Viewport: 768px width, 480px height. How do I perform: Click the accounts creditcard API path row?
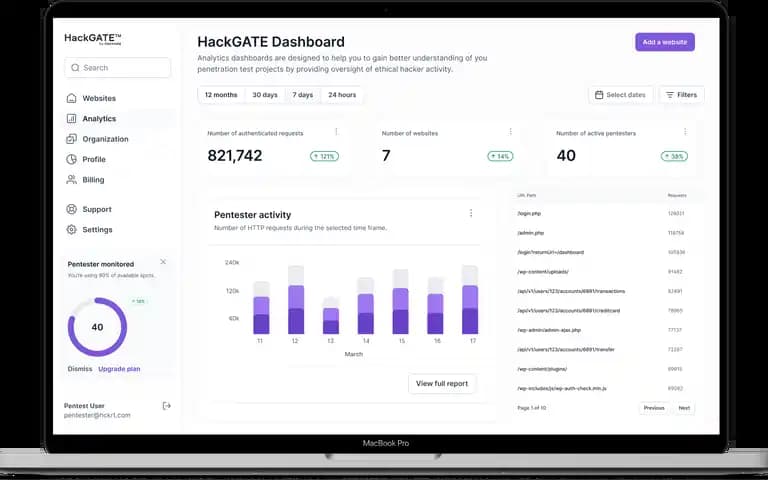(x=605, y=311)
